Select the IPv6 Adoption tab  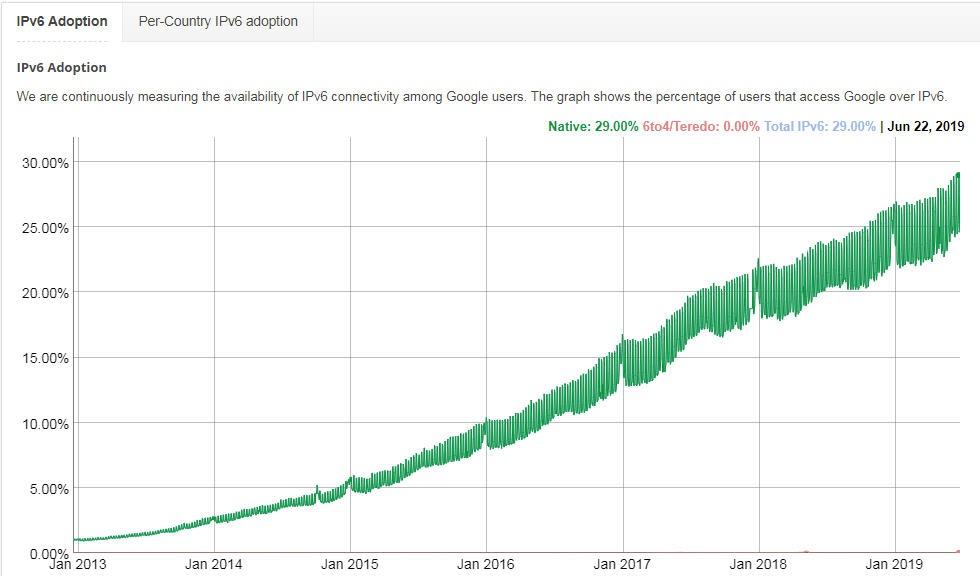coord(62,21)
